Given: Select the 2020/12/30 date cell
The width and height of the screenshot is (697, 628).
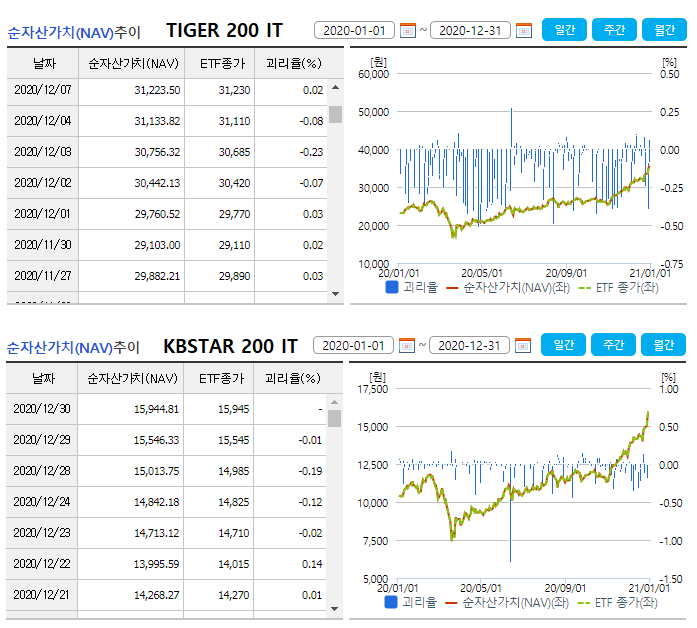Looking at the screenshot, I should click(x=42, y=409).
